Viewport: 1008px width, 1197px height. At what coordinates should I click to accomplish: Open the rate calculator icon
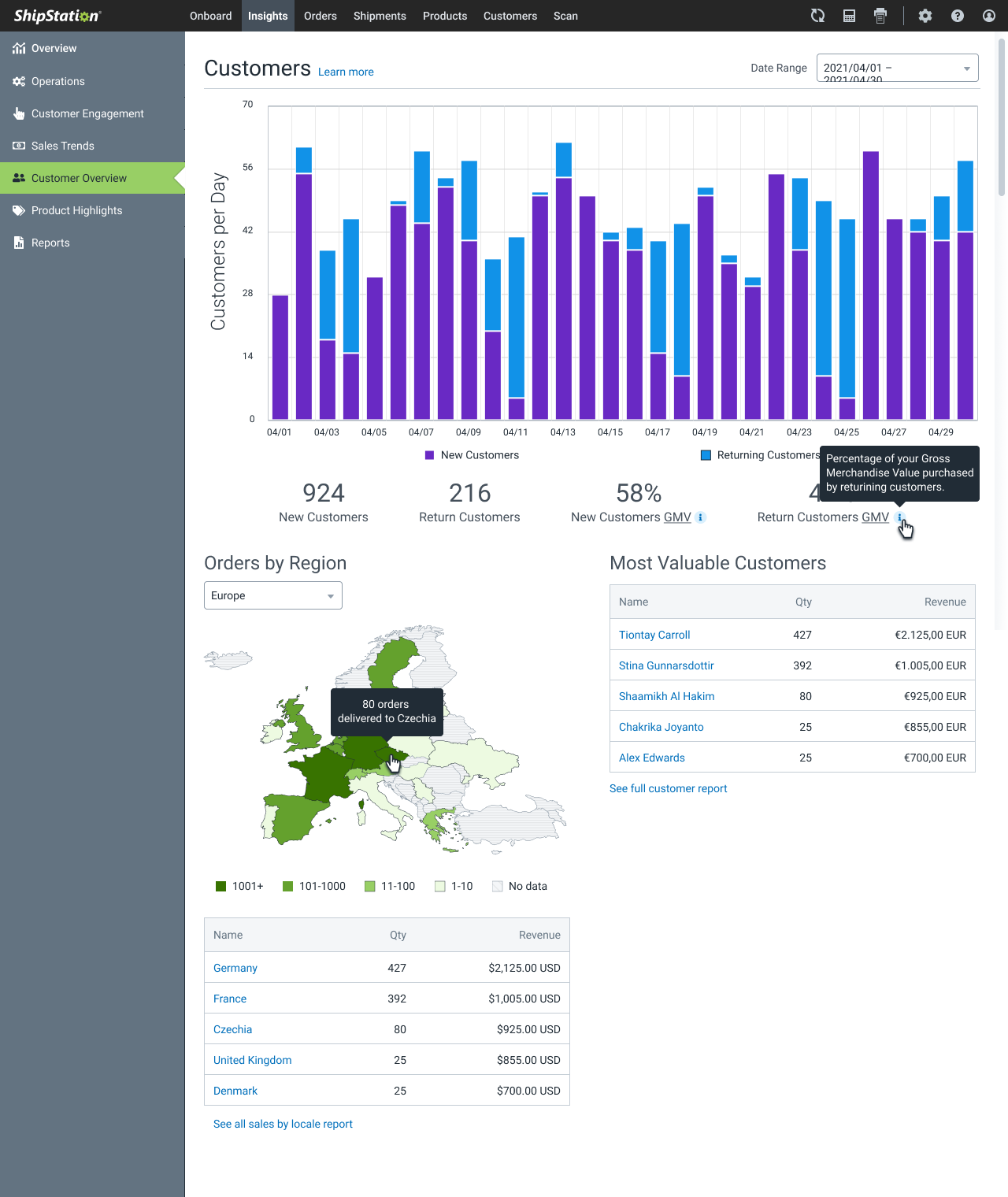[849, 16]
